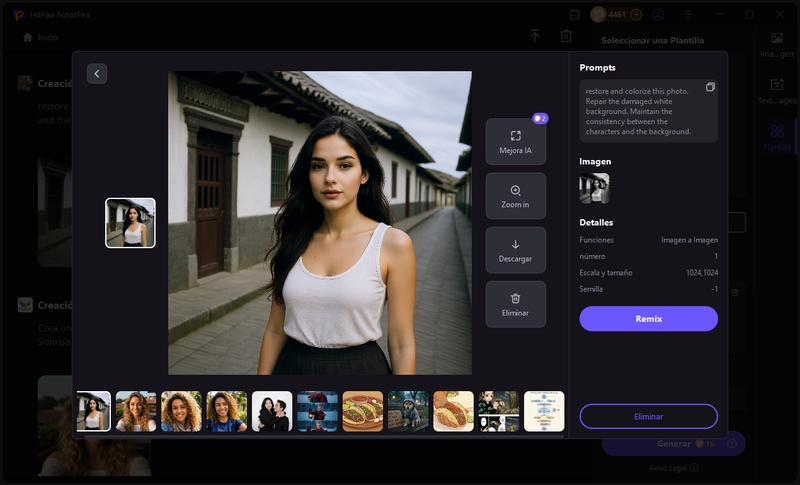Open the feedback message icon in title bar

(x=574, y=15)
